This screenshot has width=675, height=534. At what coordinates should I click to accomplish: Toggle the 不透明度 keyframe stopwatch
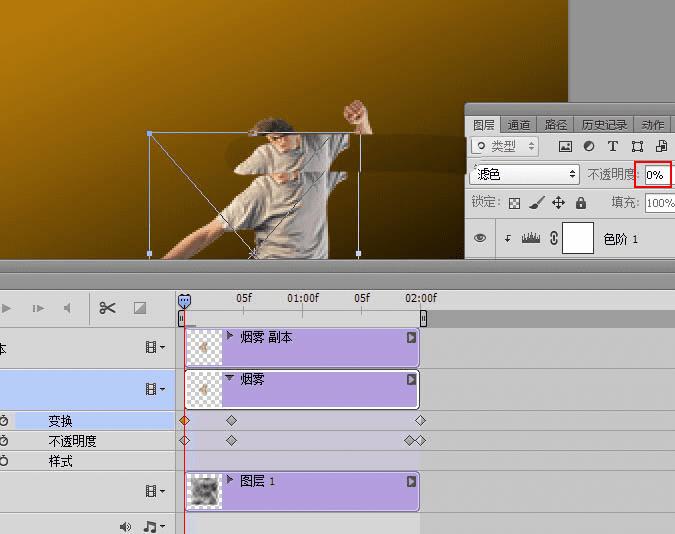coord(4,441)
